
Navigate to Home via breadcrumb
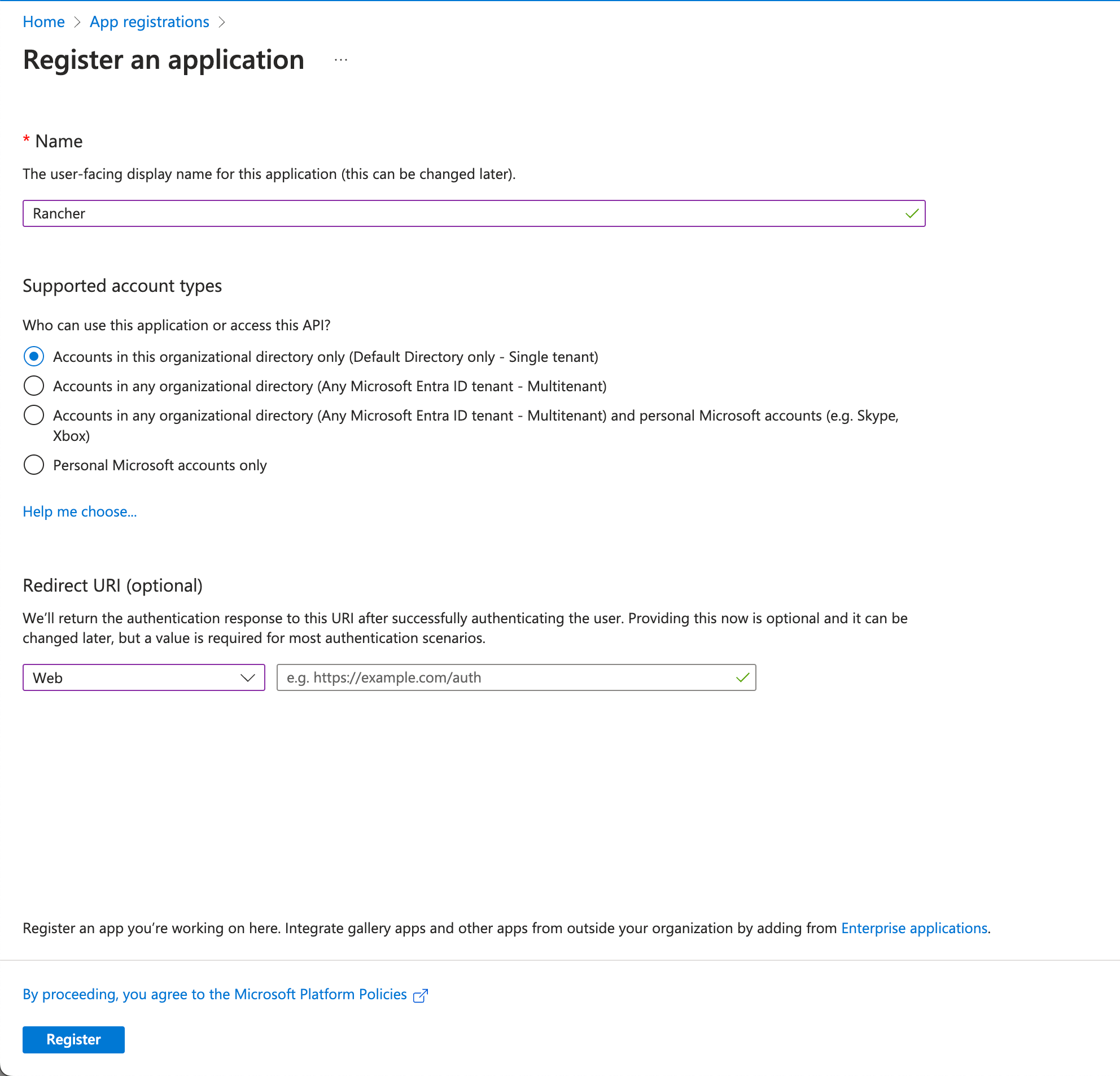coord(43,21)
